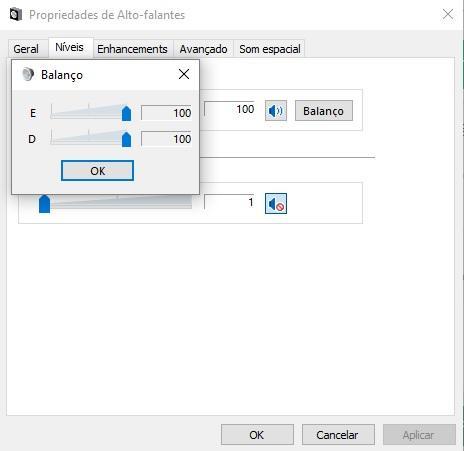Click OK at the bottom of properties window
This screenshot has width=464, height=451.
point(257,435)
